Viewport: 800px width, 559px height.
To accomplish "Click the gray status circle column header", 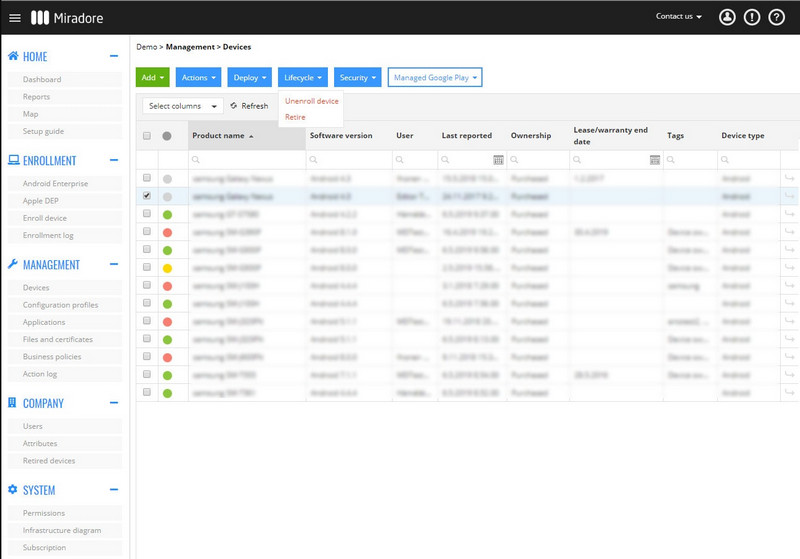I will [x=167, y=136].
